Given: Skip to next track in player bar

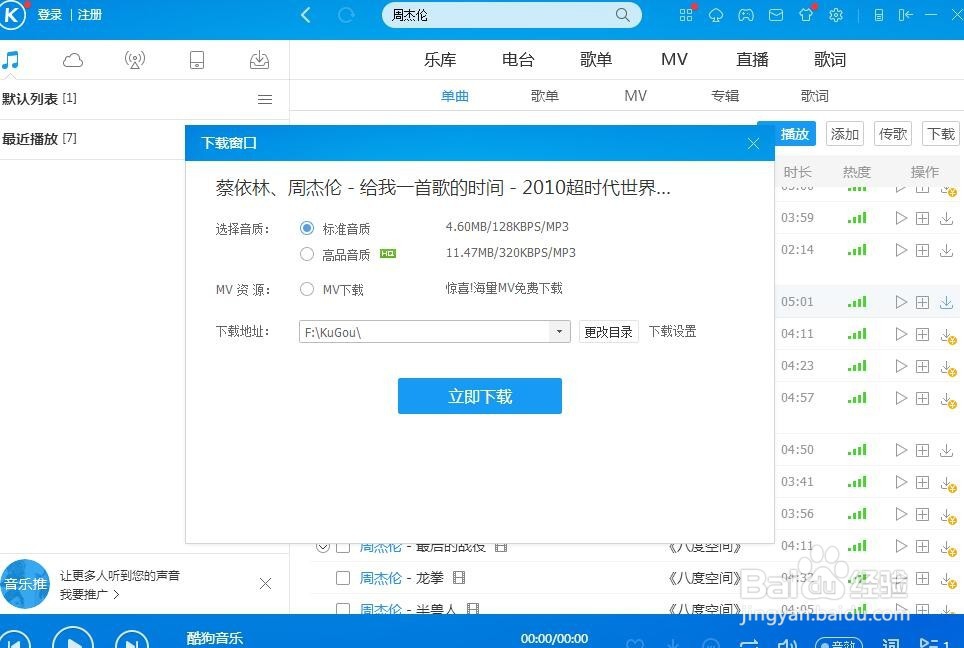Looking at the screenshot, I should [x=132, y=641].
